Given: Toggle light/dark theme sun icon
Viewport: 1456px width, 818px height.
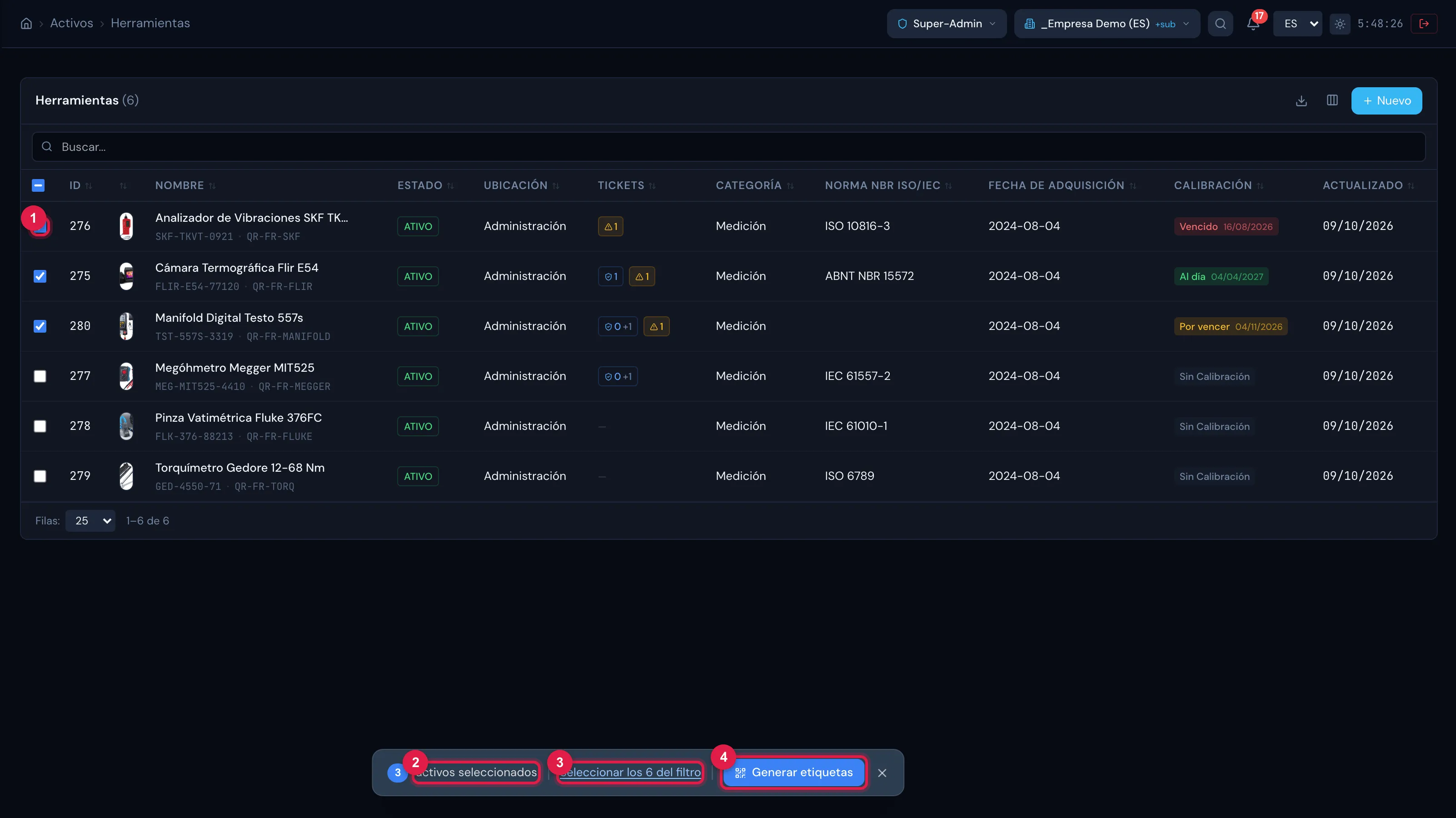Looking at the screenshot, I should (x=1340, y=23).
